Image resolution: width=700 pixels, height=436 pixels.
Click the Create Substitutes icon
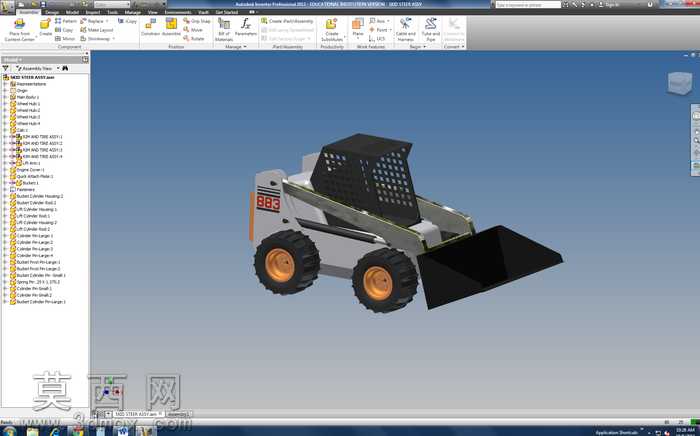pyautogui.click(x=332, y=24)
